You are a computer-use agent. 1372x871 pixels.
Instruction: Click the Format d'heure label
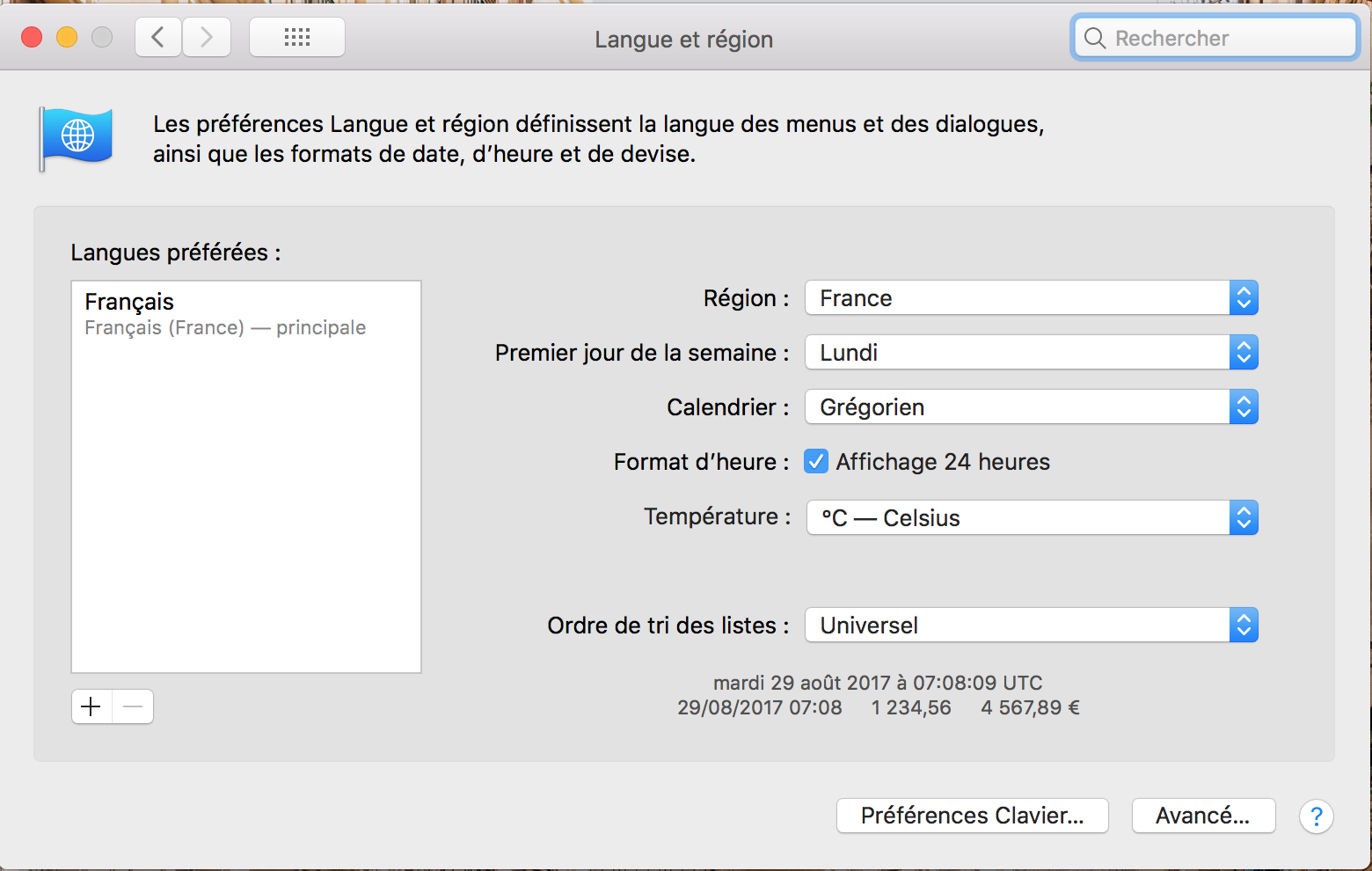coord(701,462)
